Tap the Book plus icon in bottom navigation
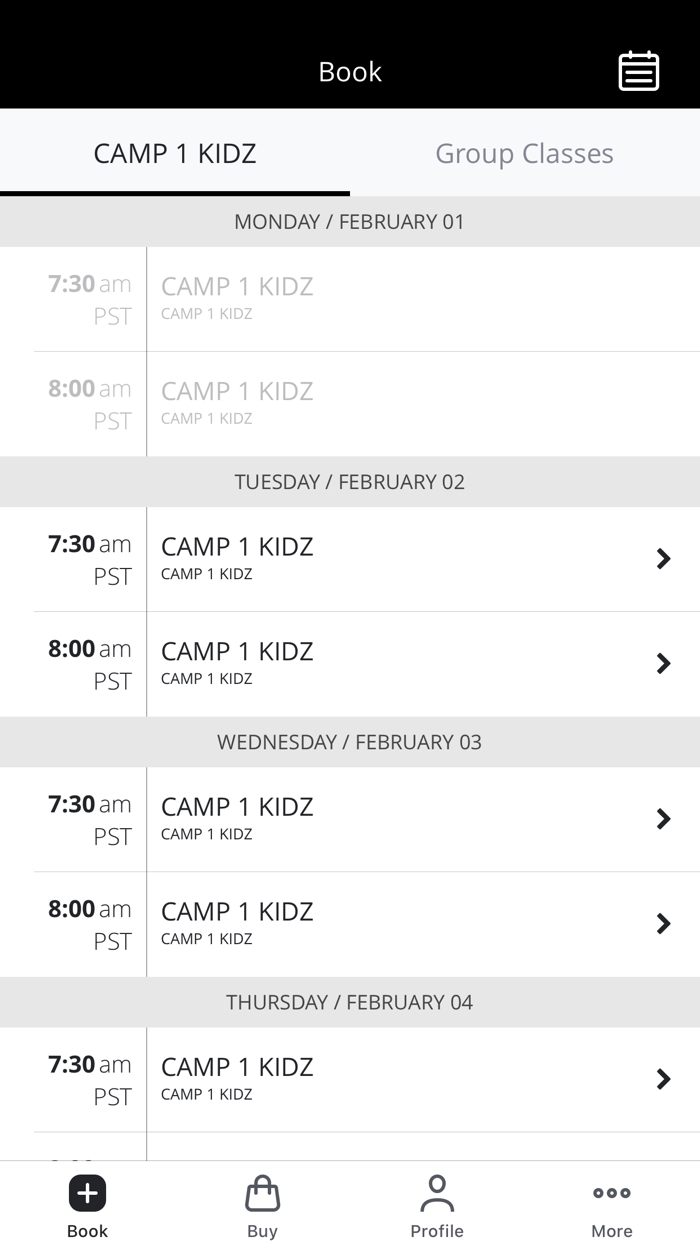 87,1192
